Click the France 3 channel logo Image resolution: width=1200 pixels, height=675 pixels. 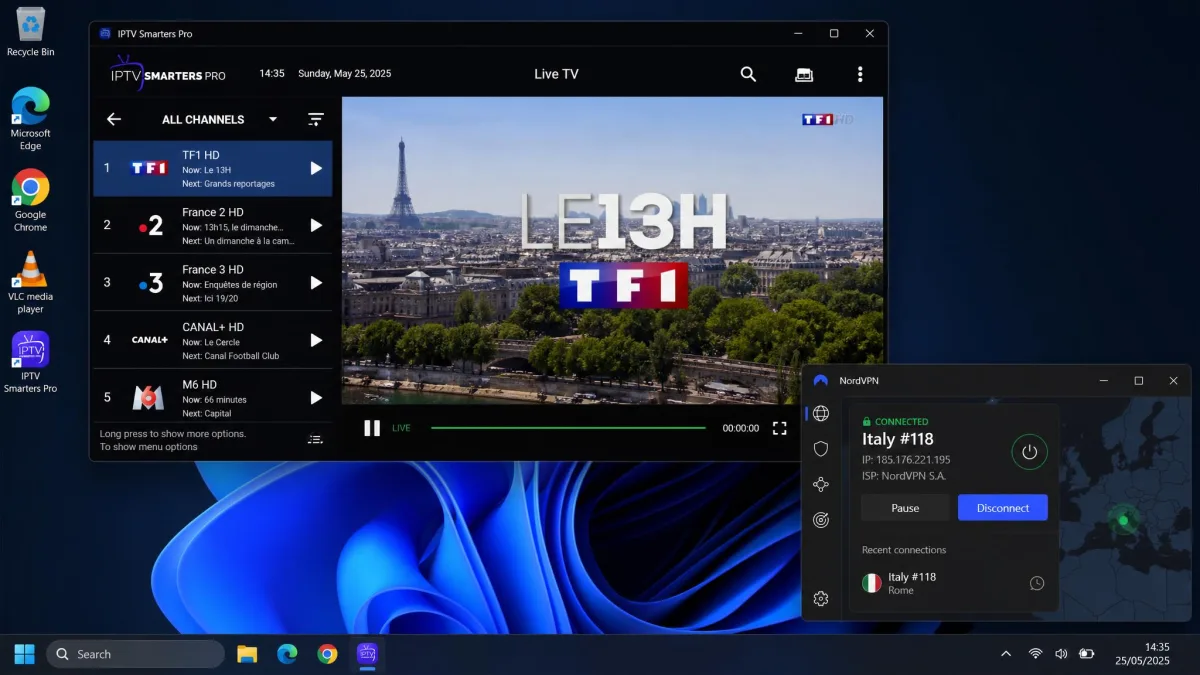coord(150,283)
